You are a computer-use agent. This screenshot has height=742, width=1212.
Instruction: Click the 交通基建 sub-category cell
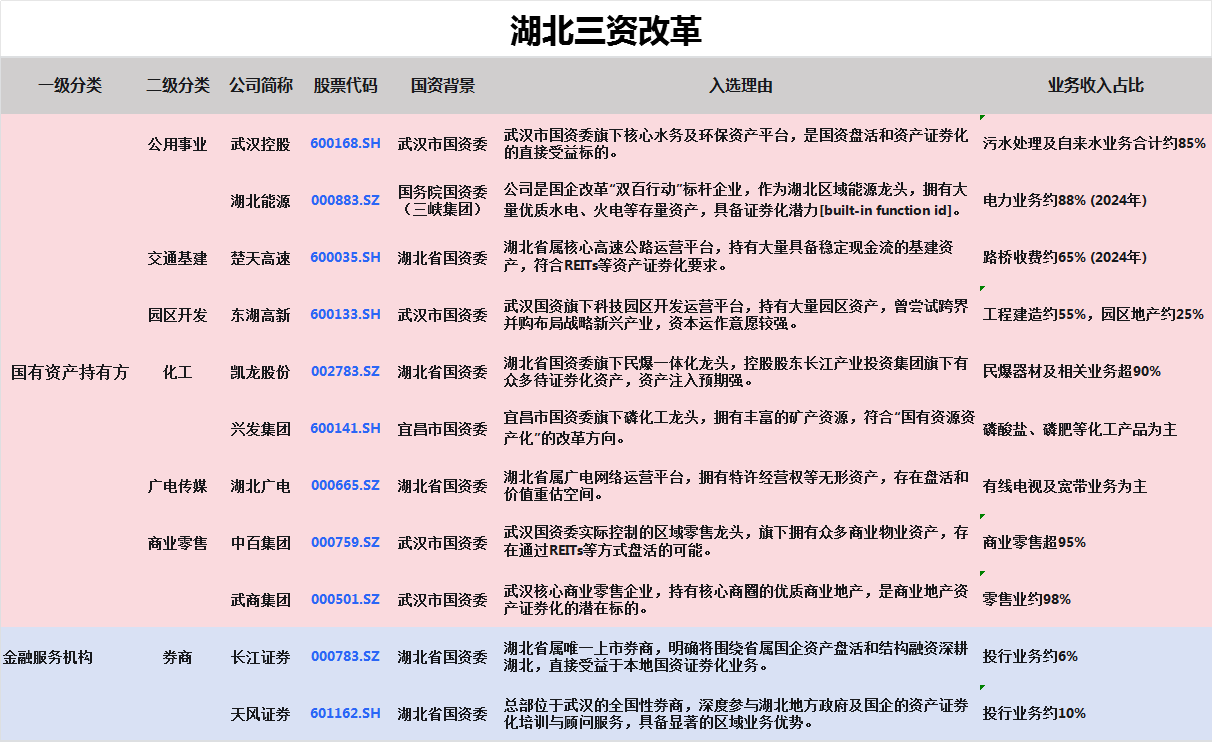point(178,258)
